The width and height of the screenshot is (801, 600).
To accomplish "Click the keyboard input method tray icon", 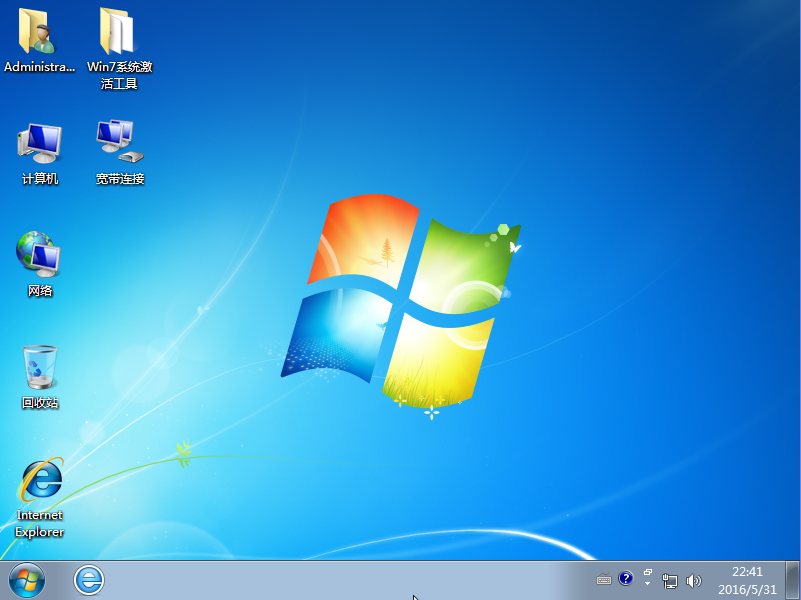I will pos(604,579).
